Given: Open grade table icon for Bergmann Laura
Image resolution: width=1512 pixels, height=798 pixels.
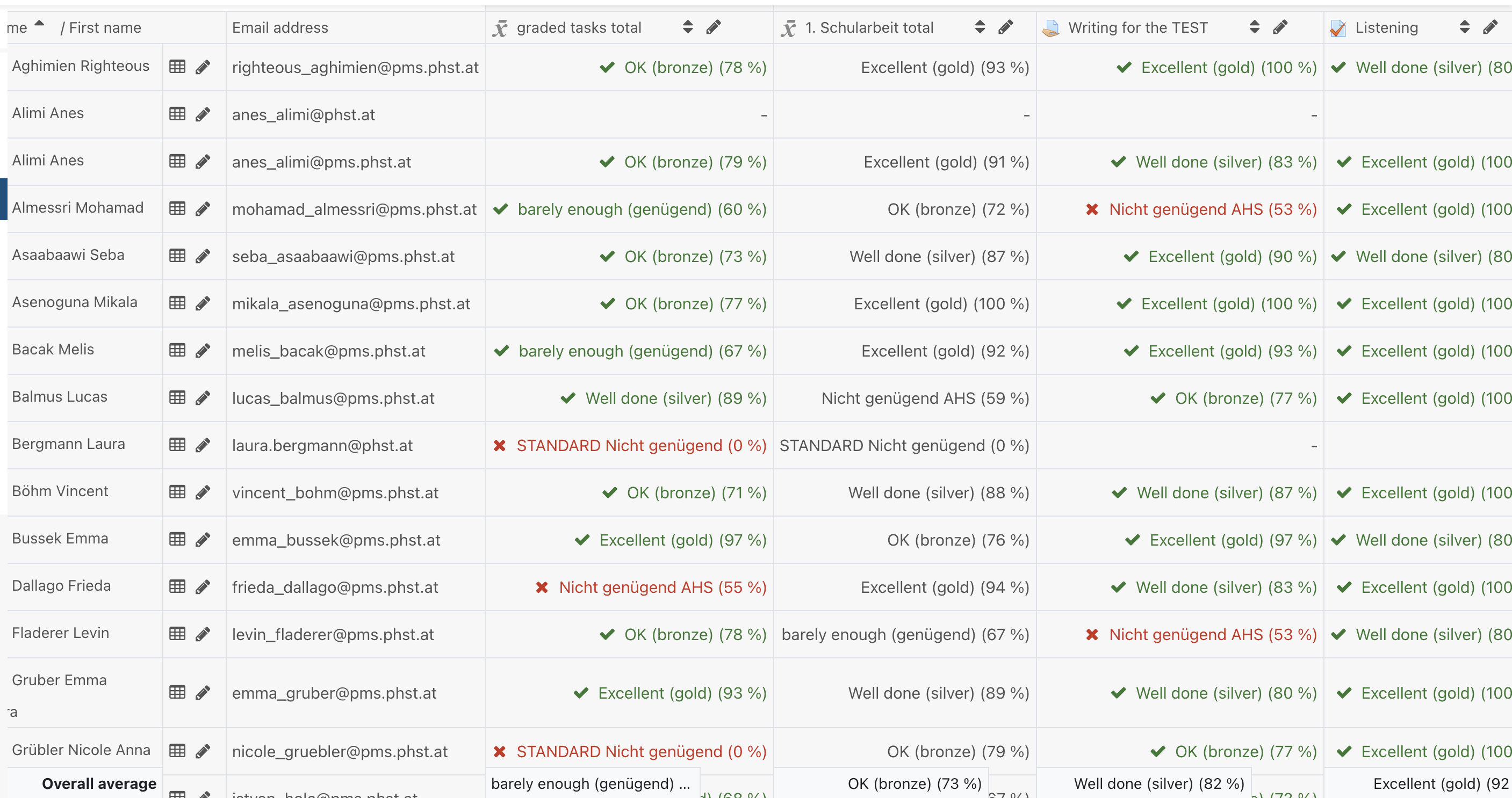Looking at the screenshot, I should 177,445.
